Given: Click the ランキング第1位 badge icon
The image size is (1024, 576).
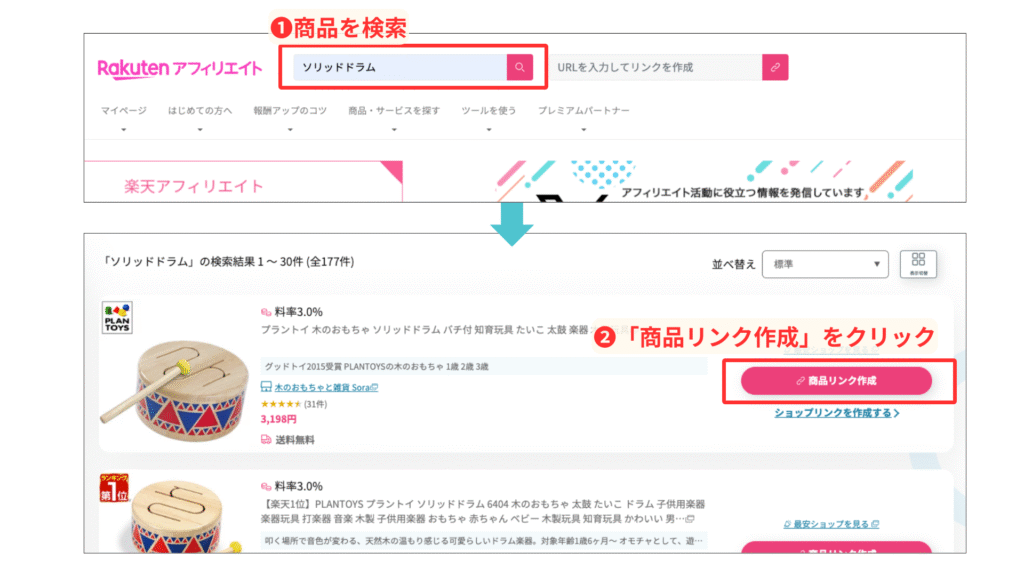Looking at the screenshot, I should 114,488.
